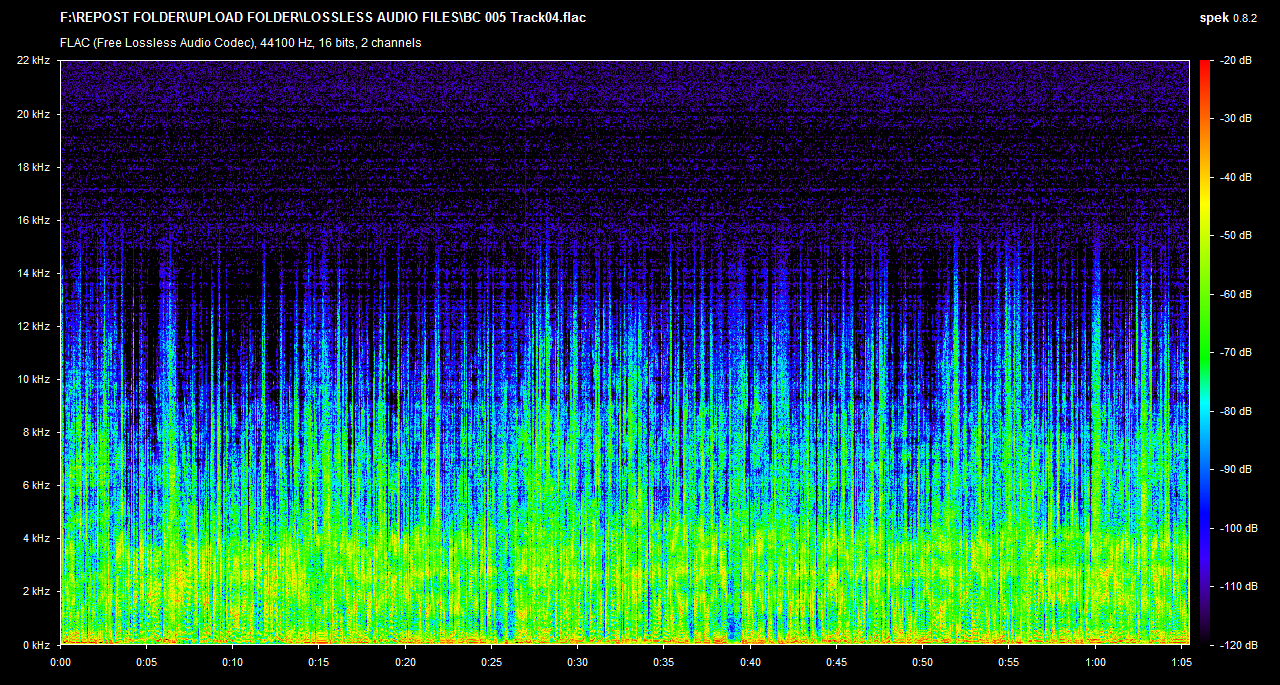Viewport: 1280px width, 685px height.
Task: Click the 10 kHz frequency axis label
Action: coord(32,379)
